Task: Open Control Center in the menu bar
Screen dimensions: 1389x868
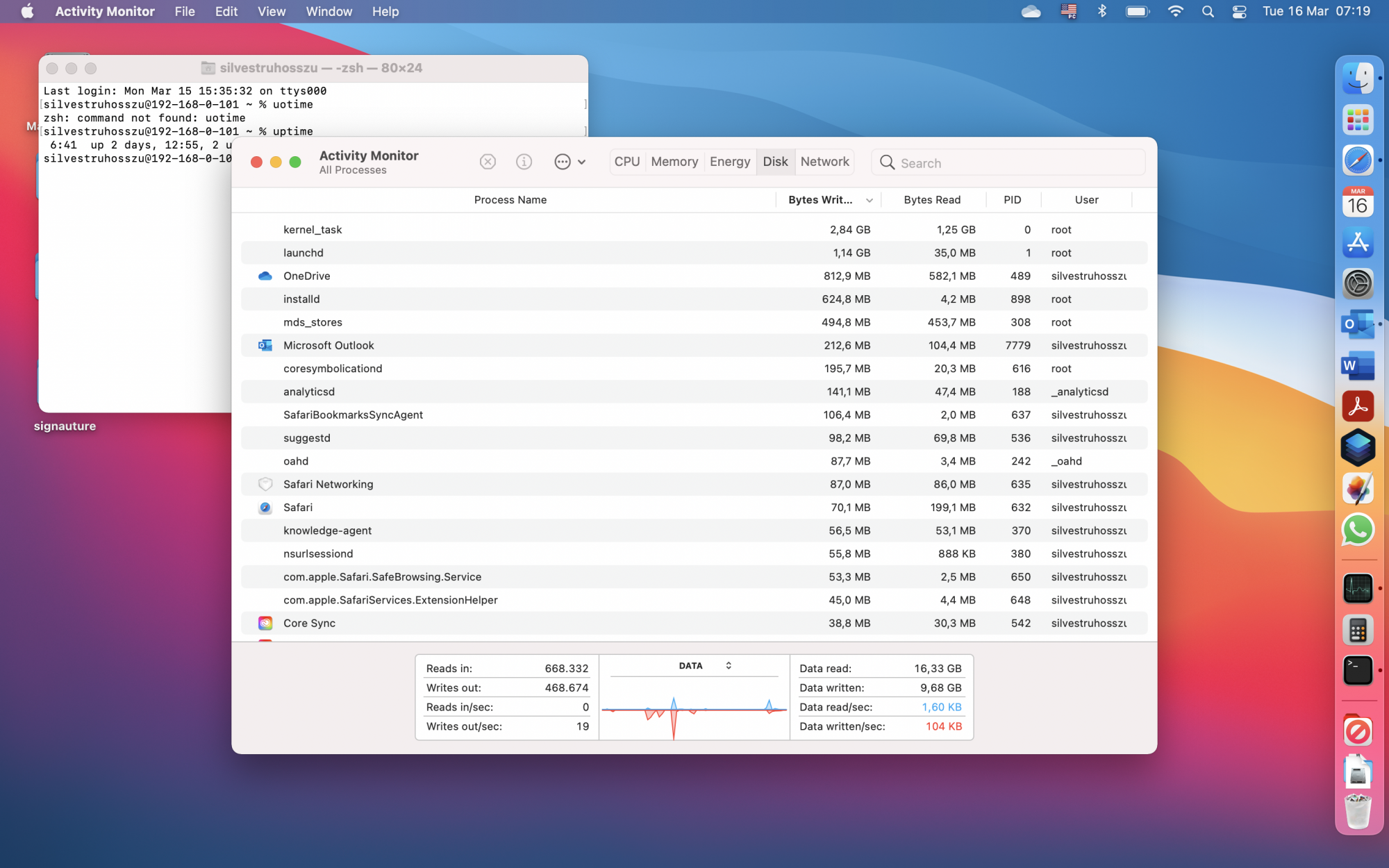Action: (x=1239, y=12)
